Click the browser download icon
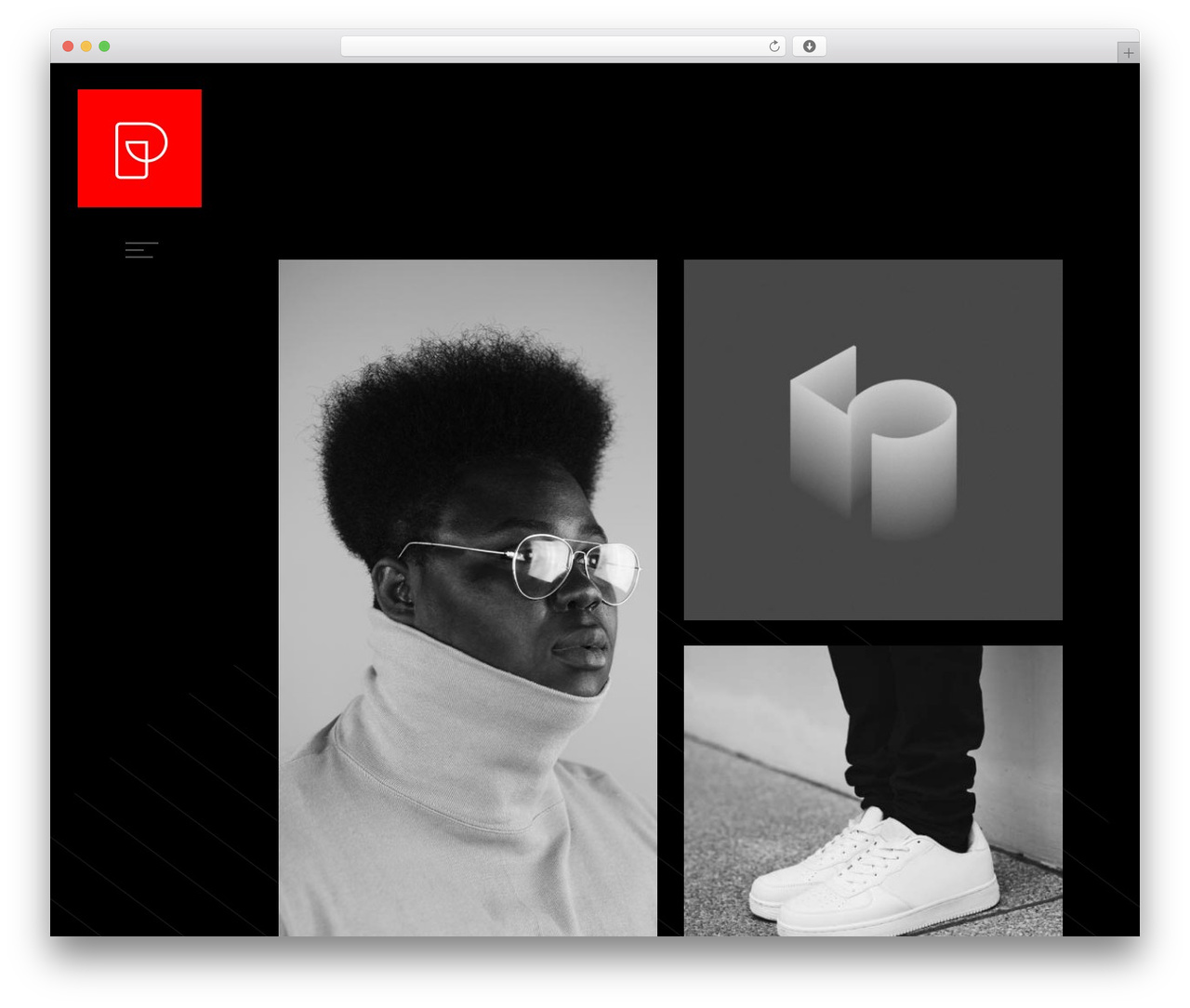 tap(809, 46)
